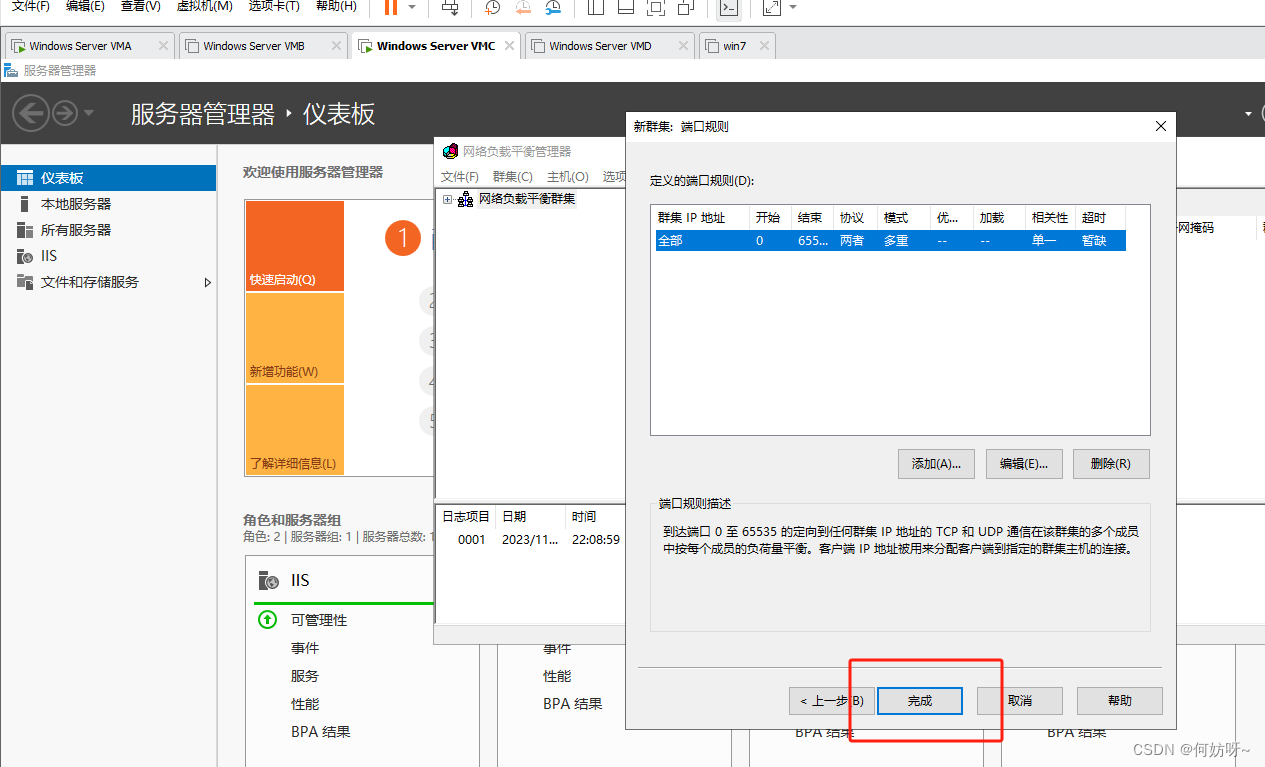Viewport: 1265px width, 767px height.
Task: Click the 完成 button
Action: 919,701
